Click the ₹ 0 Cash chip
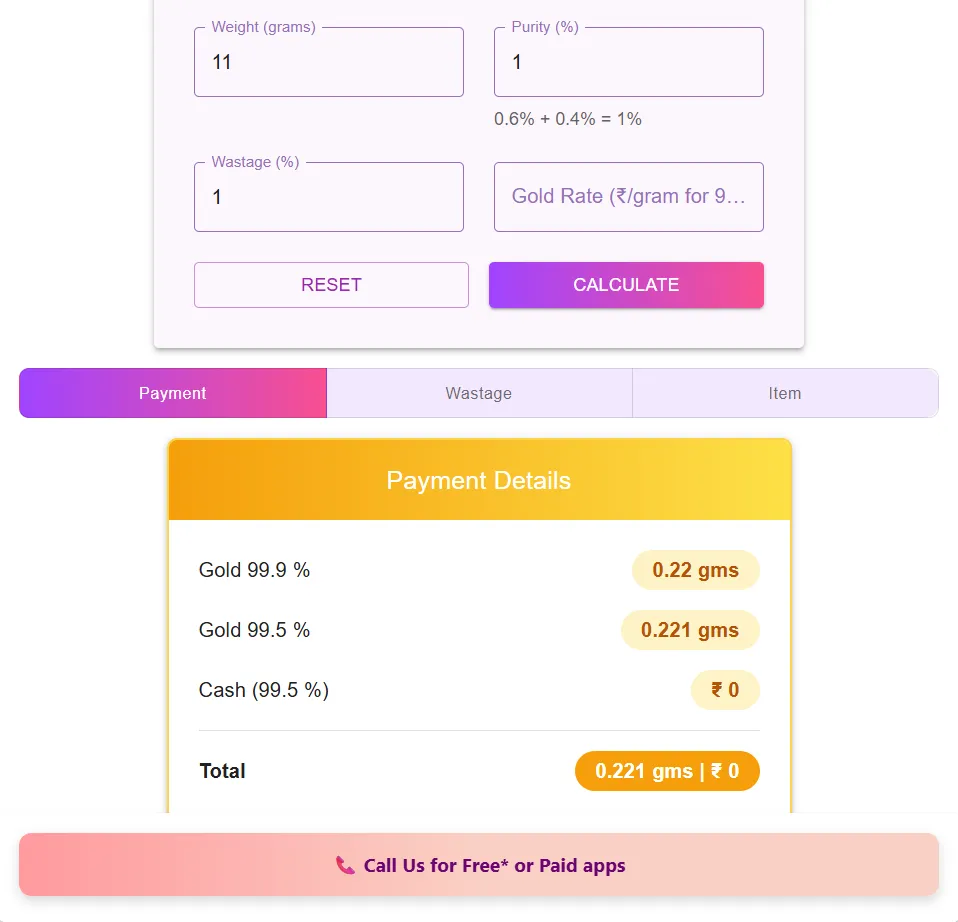The width and height of the screenshot is (958, 922). (x=724, y=690)
